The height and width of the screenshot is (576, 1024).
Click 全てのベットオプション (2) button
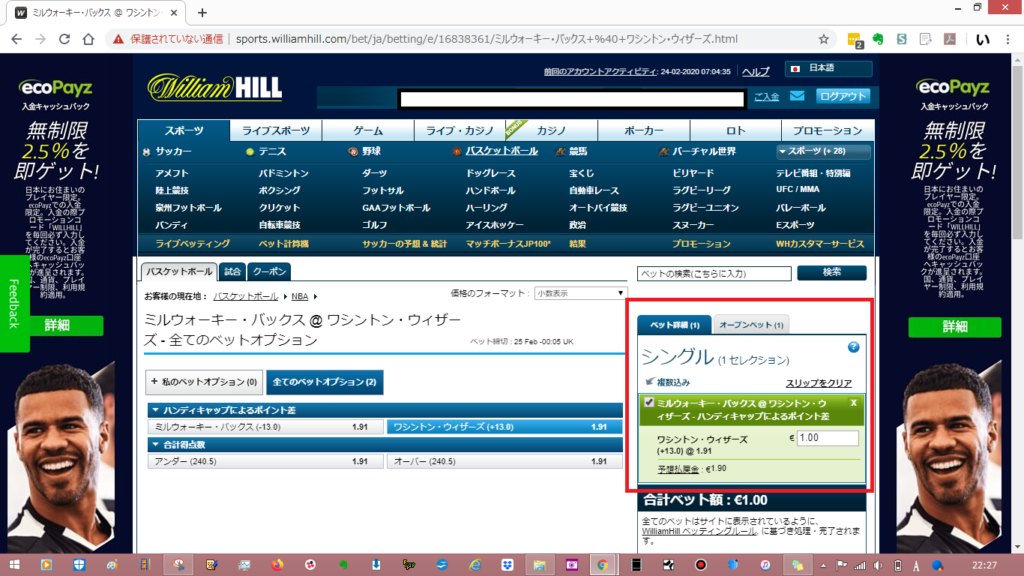(x=325, y=382)
